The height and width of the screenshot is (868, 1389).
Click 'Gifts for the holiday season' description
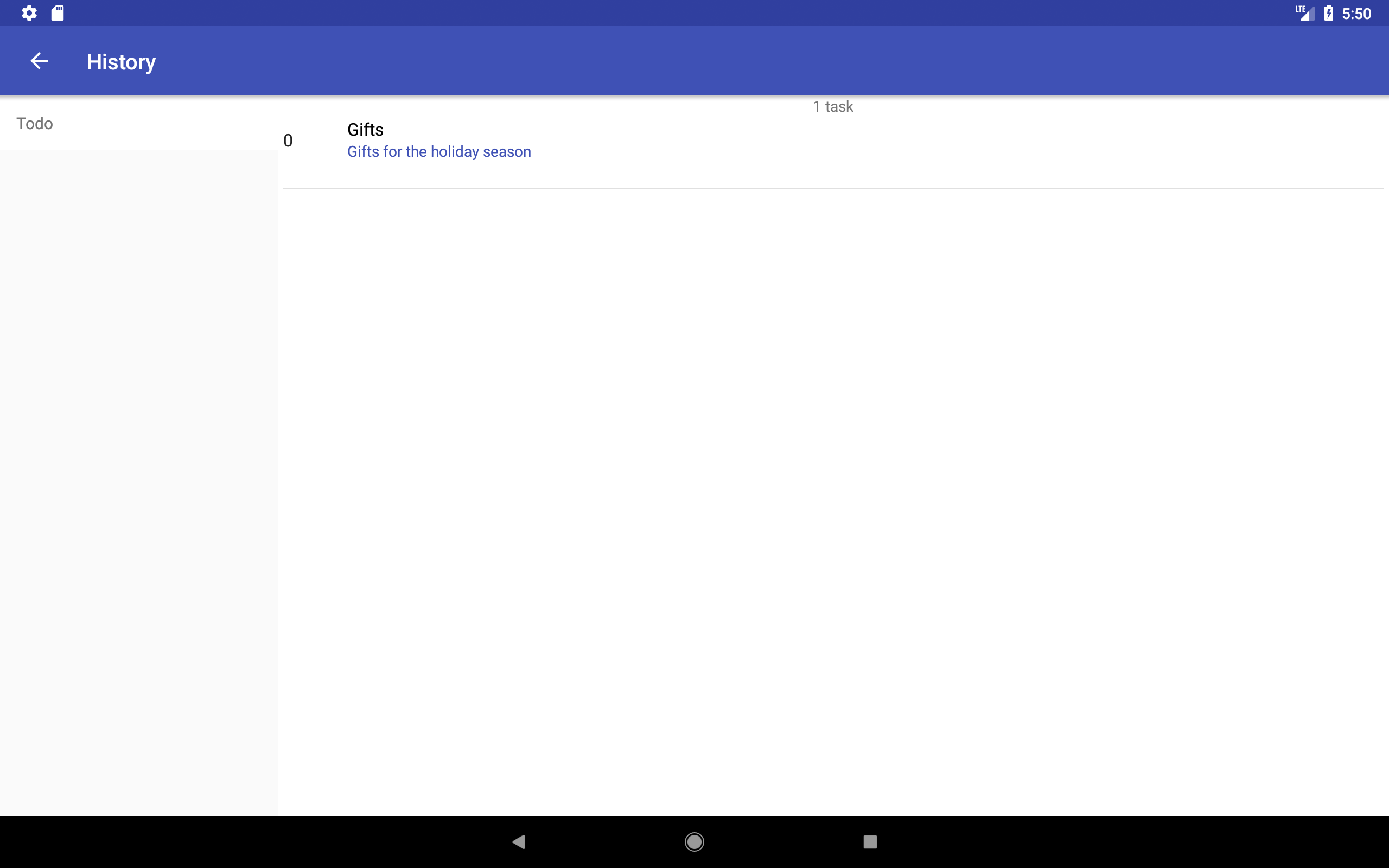click(438, 151)
